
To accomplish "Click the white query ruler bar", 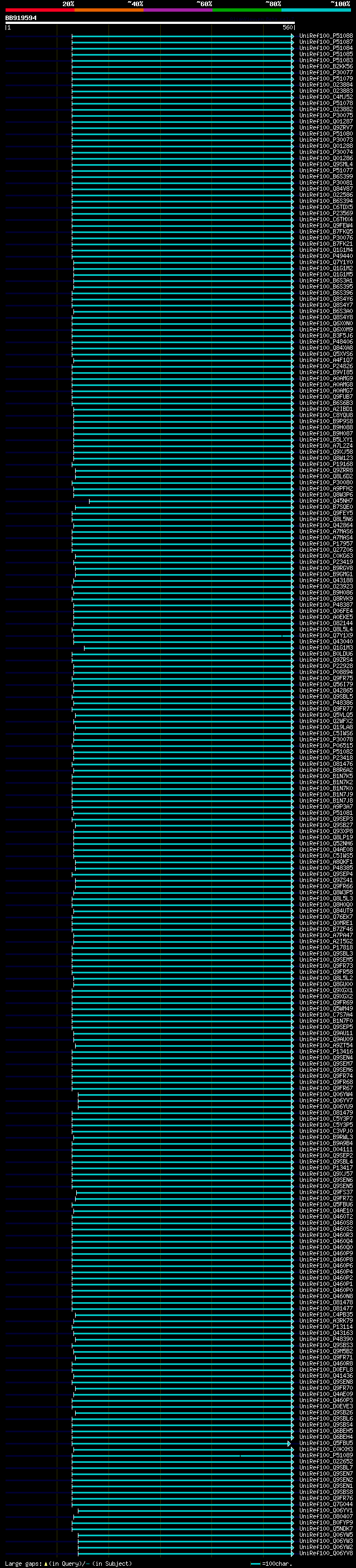I will click(x=150, y=23).
